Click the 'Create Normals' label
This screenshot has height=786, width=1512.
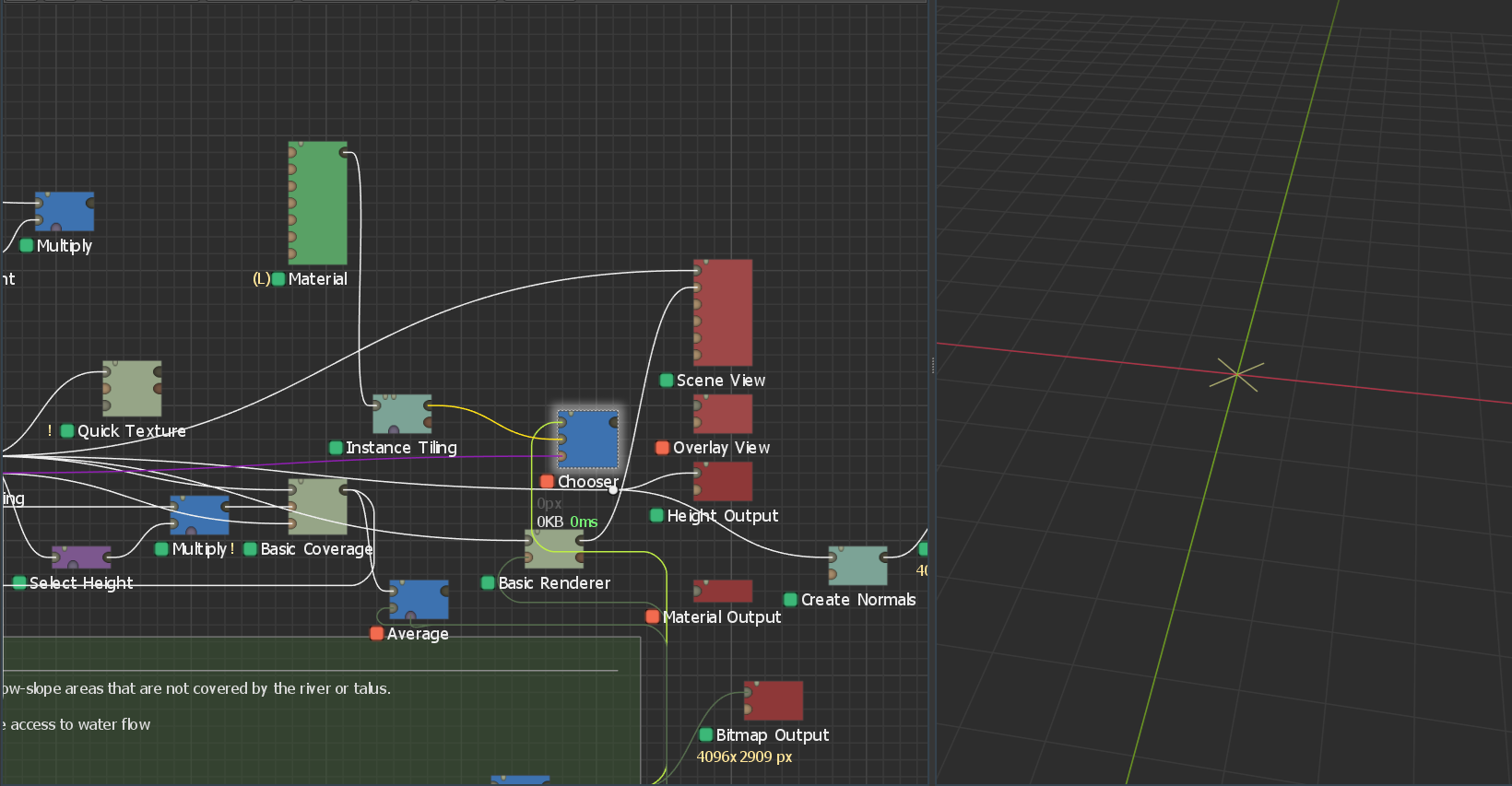pyautogui.click(x=858, y=600)
